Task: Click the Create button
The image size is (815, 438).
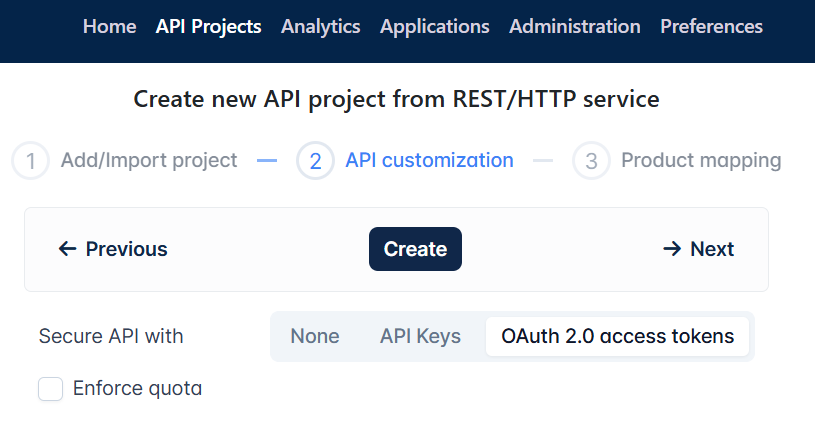Action: [415, 249]
